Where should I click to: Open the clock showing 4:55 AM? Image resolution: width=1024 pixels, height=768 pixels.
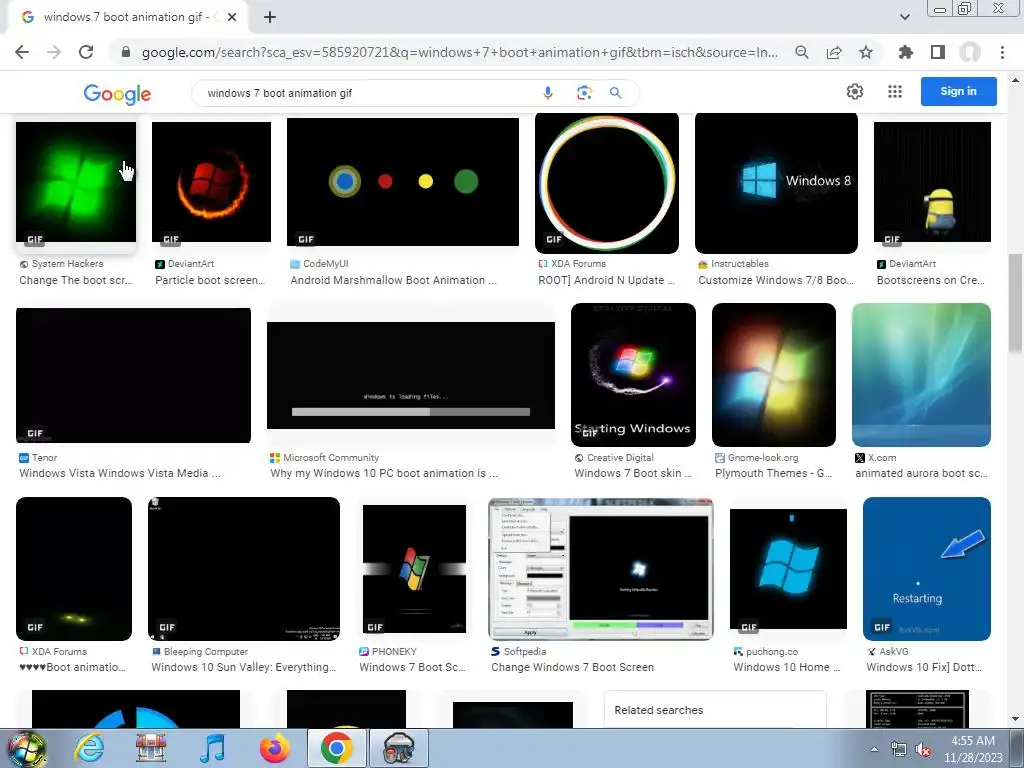(973, 749)
